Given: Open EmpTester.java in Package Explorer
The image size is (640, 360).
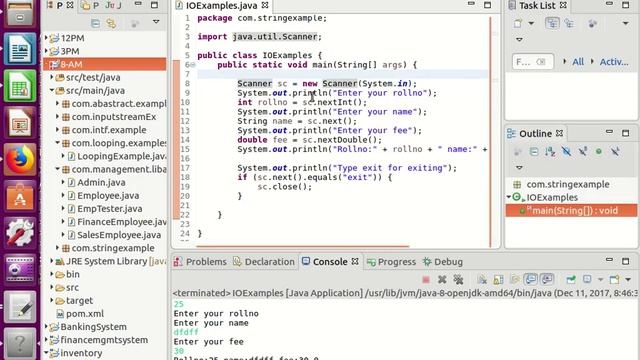Looking at the screenshot, I should tap(110, 209).
